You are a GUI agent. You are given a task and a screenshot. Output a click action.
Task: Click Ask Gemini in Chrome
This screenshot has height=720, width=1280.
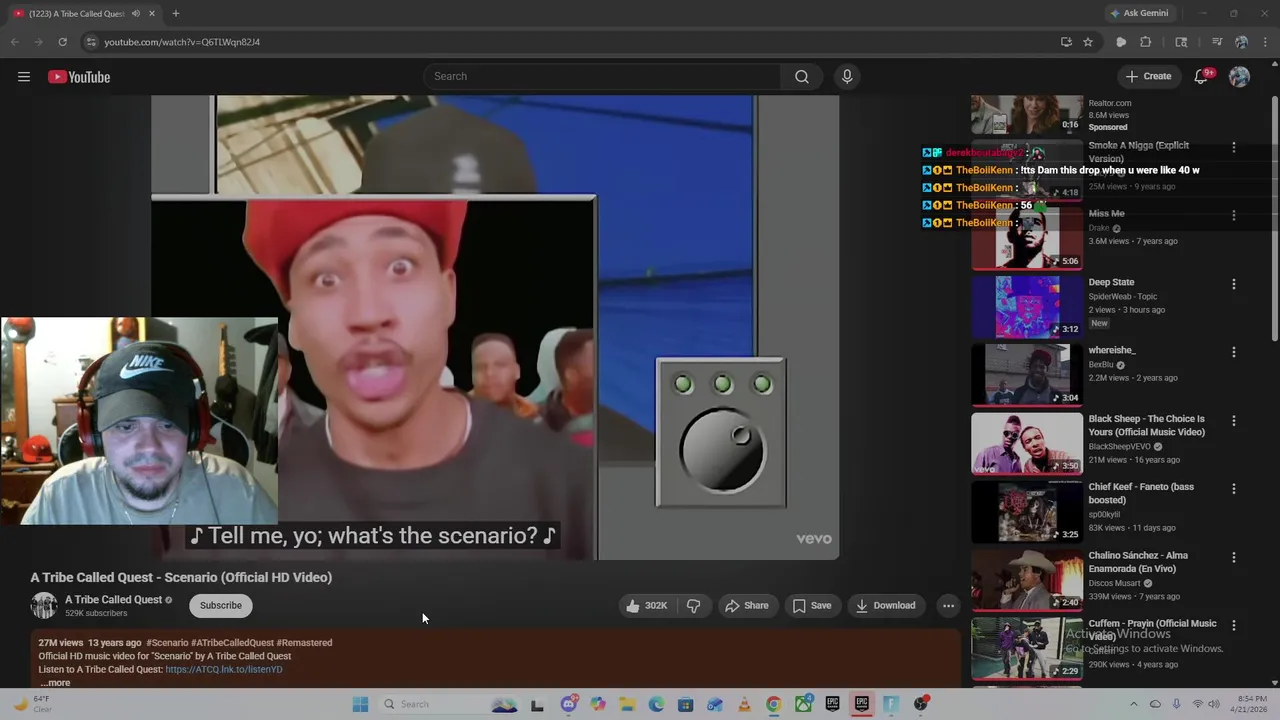point(1139,13)
